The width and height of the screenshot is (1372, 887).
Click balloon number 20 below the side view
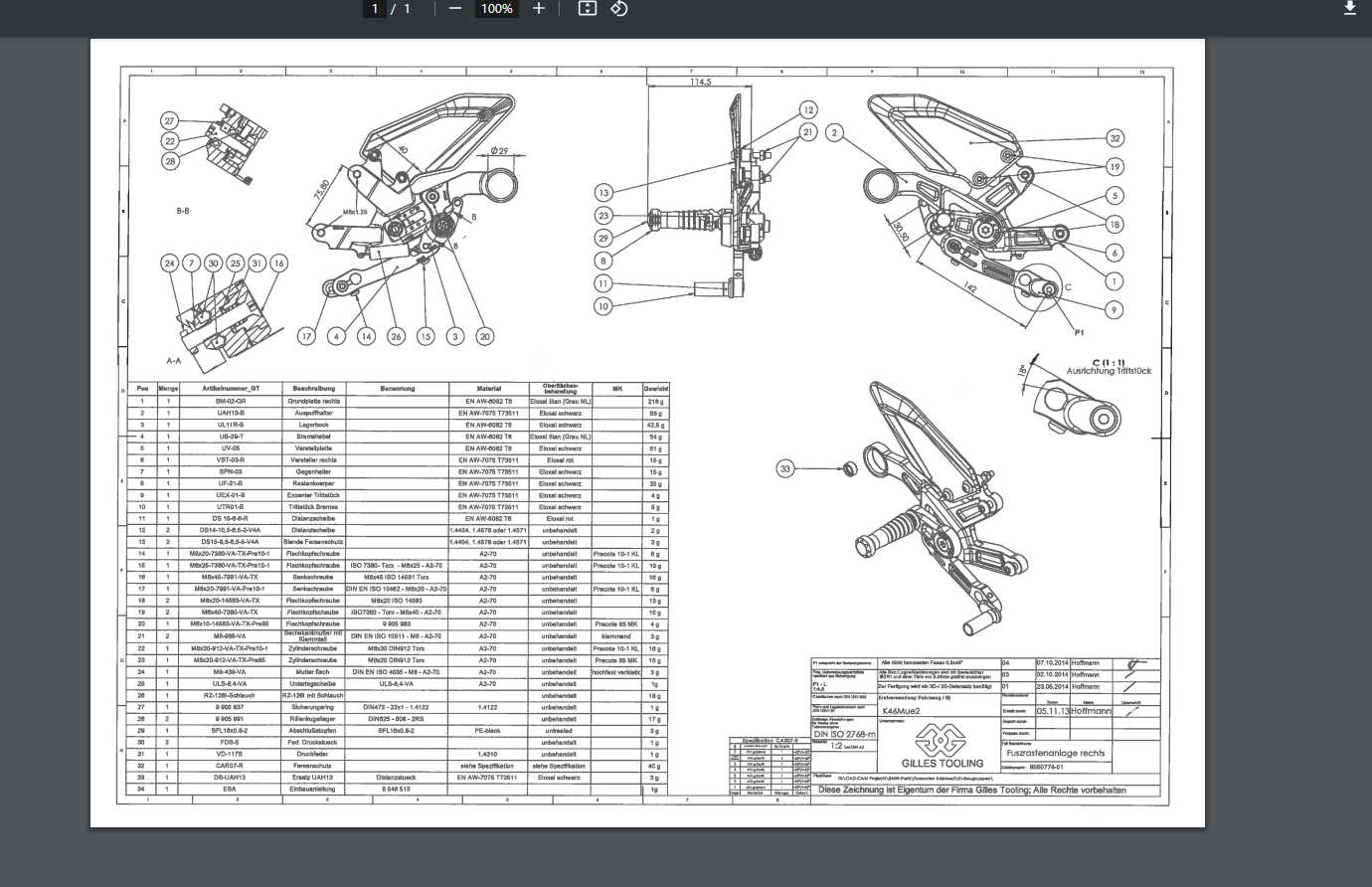pyautogui.click(x=484, y=336)
